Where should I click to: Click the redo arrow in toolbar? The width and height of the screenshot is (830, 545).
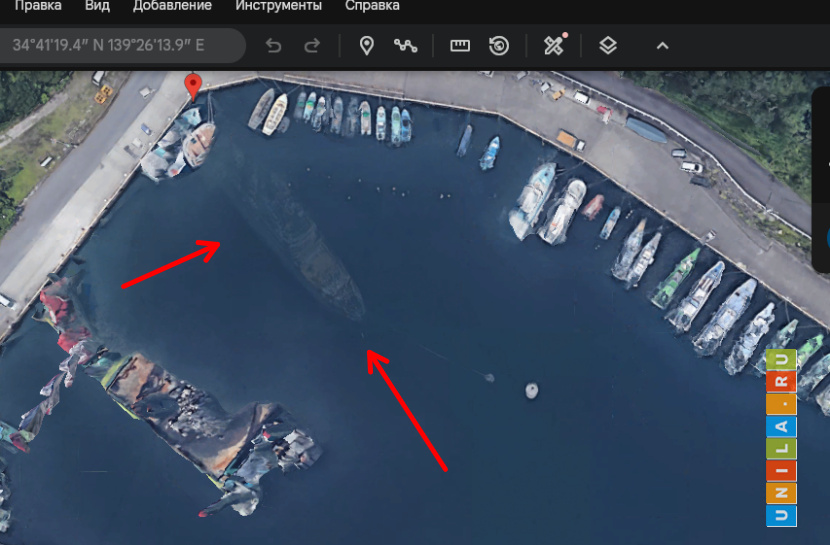click(x=312, y=46)
